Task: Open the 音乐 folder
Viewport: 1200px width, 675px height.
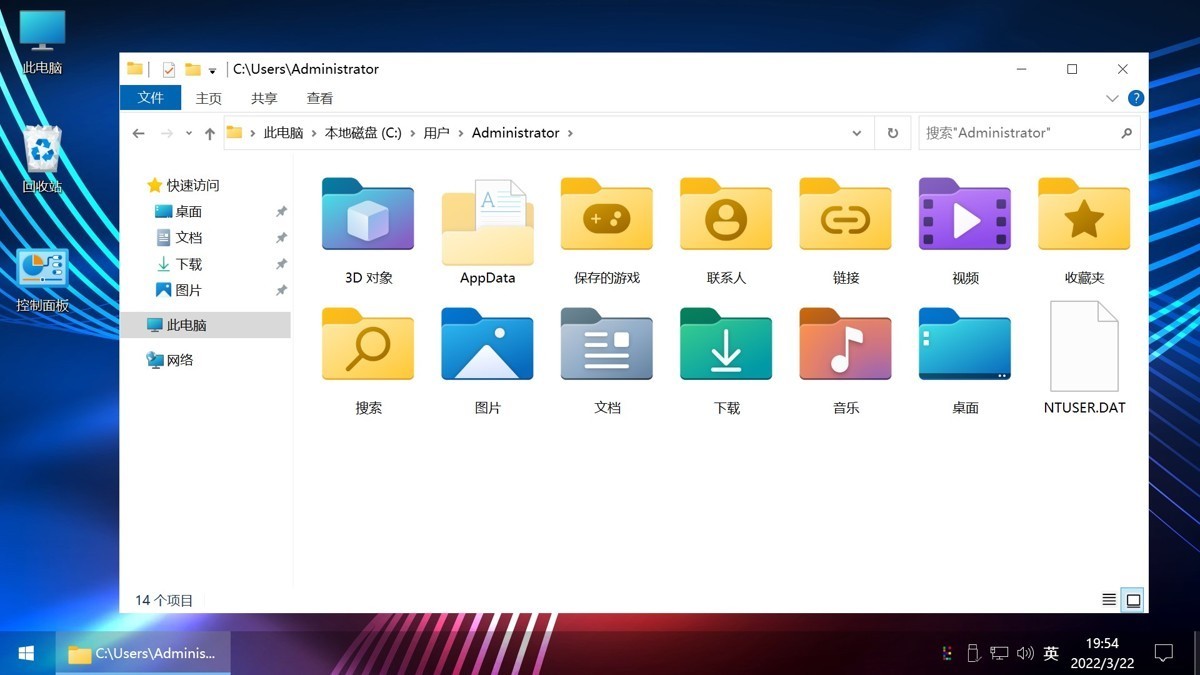Action: click(845, 345)
